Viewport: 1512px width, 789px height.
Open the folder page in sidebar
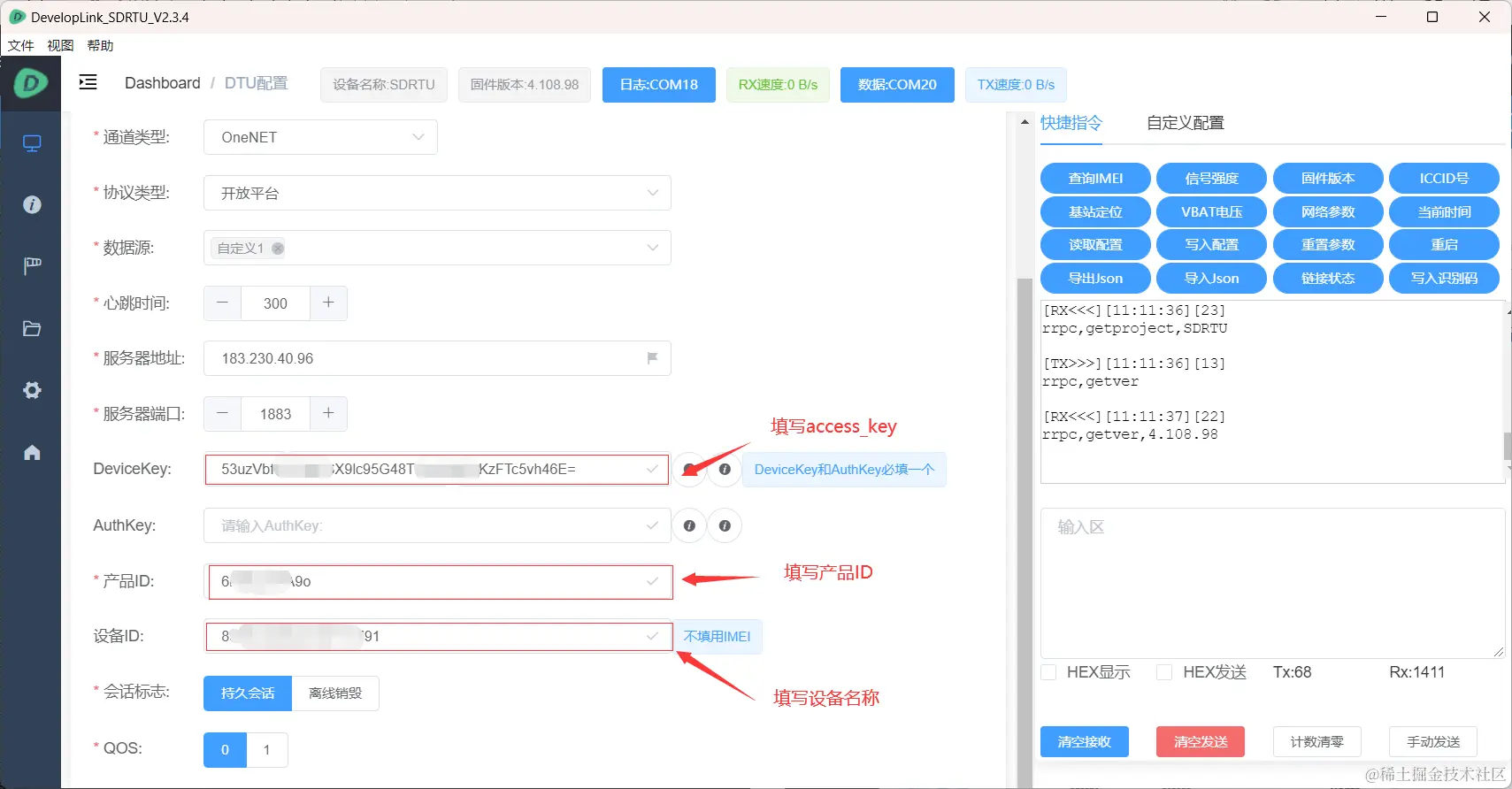coord(32,328)
